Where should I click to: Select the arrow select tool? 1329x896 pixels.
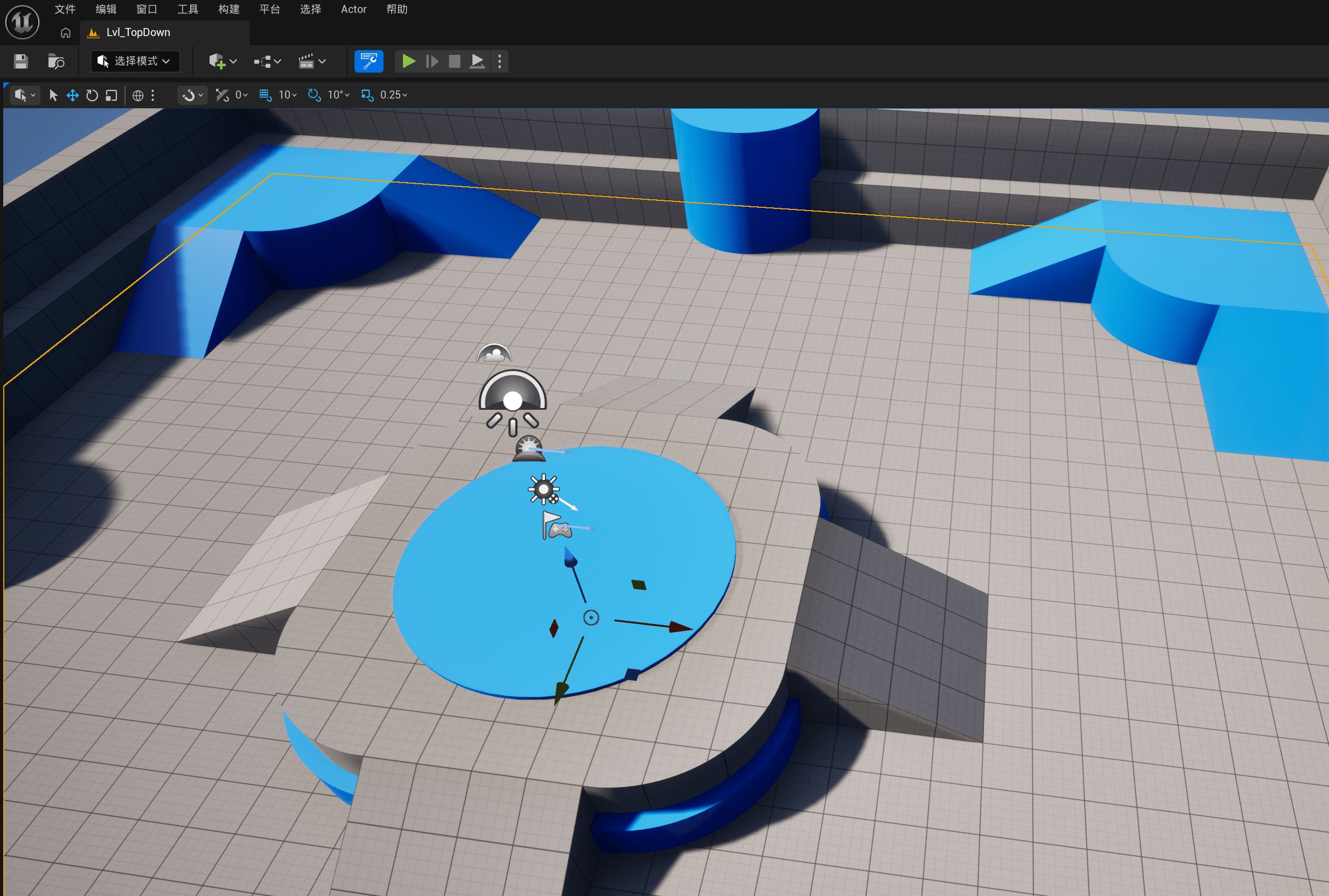coord(53,95)
